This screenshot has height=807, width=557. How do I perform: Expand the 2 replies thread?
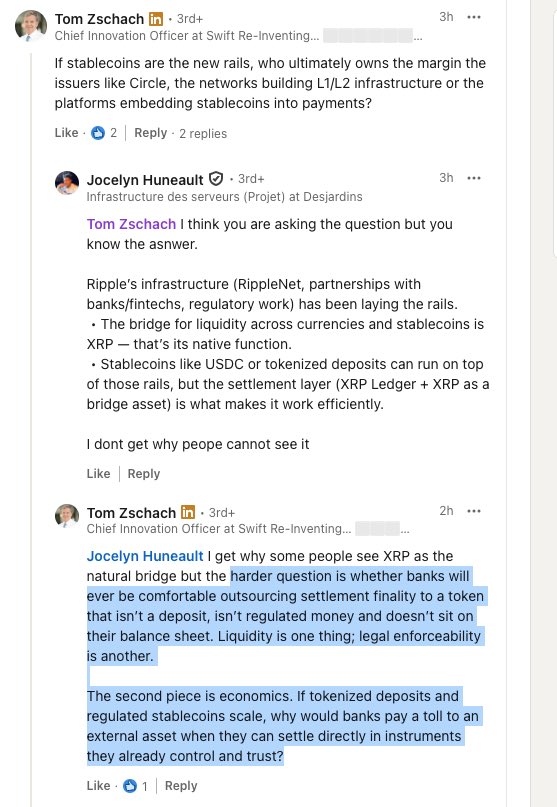pos(203,133)
